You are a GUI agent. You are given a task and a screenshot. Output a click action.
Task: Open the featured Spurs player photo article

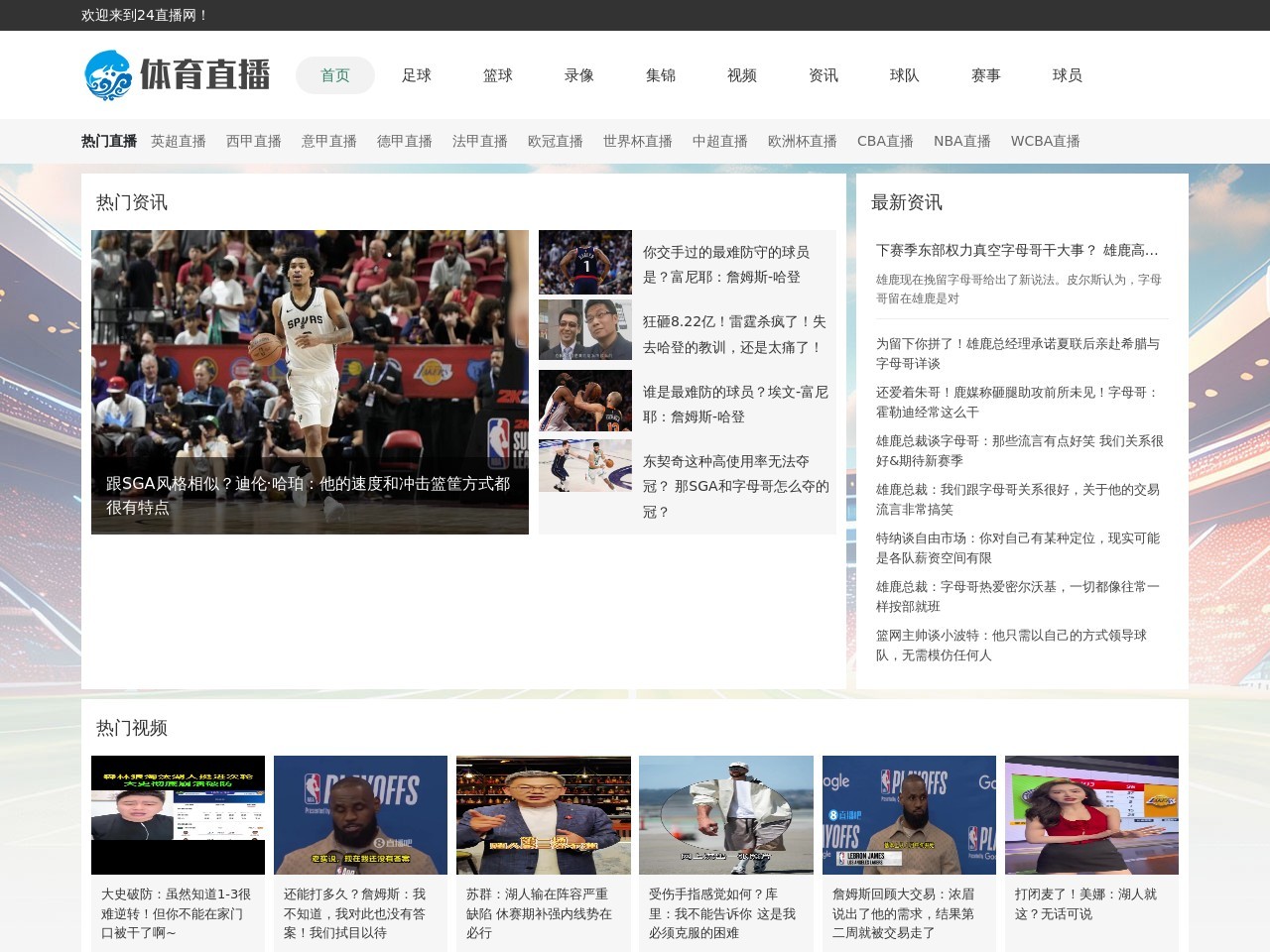click(310, 382)
